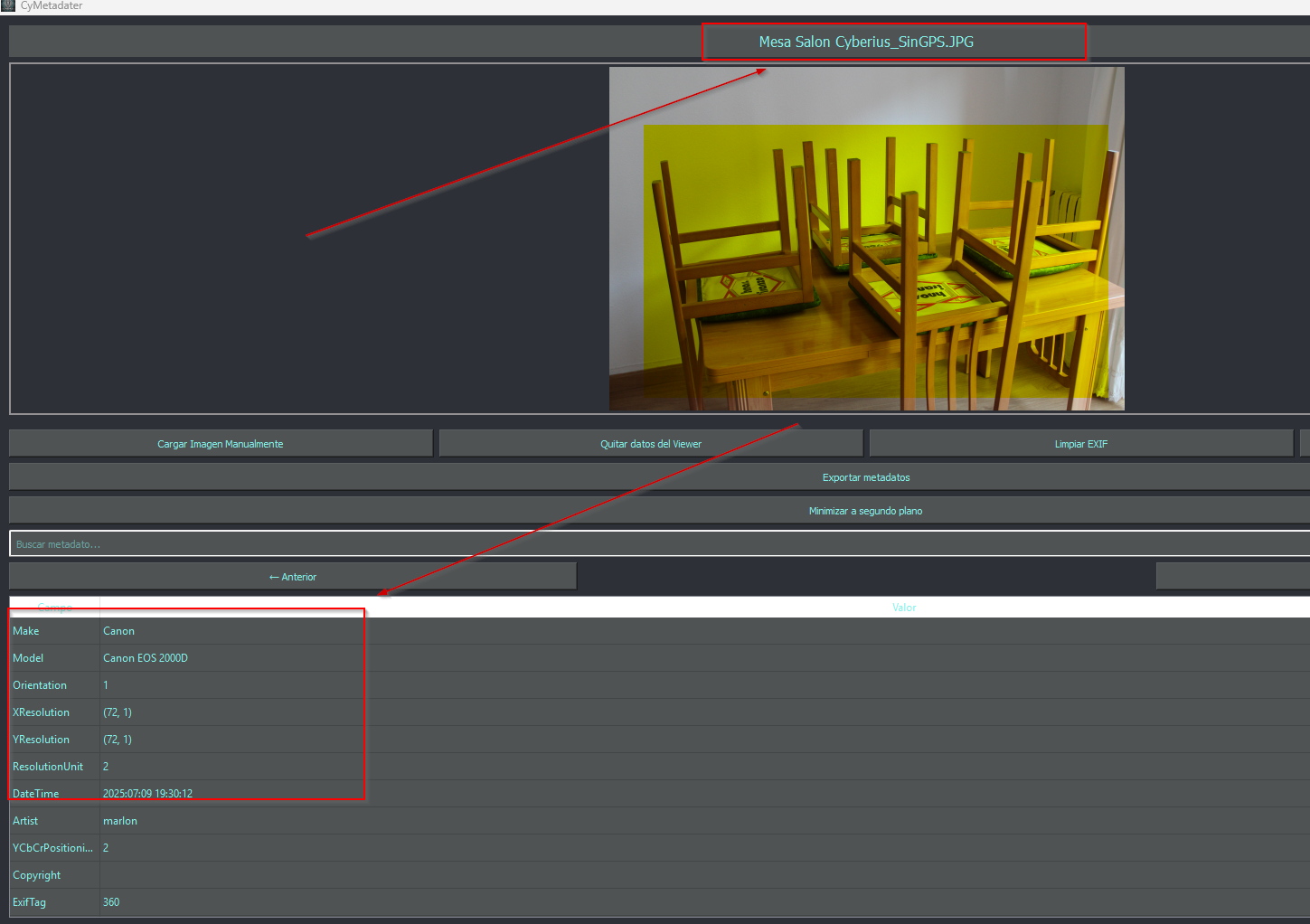Select the Make field cell

tap(54, 631)
